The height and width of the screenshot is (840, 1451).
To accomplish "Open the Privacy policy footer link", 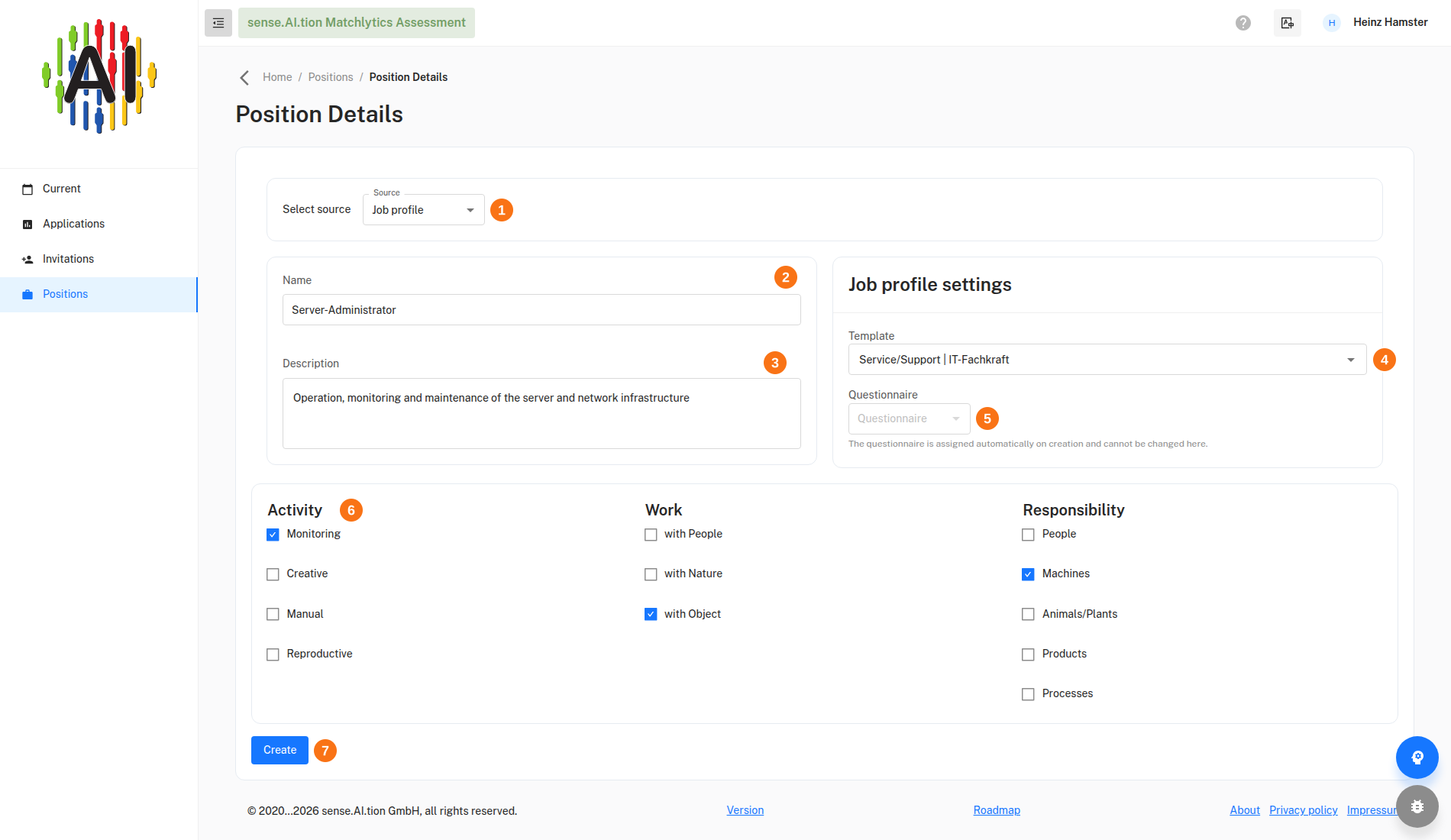I will coord(1304,810).
